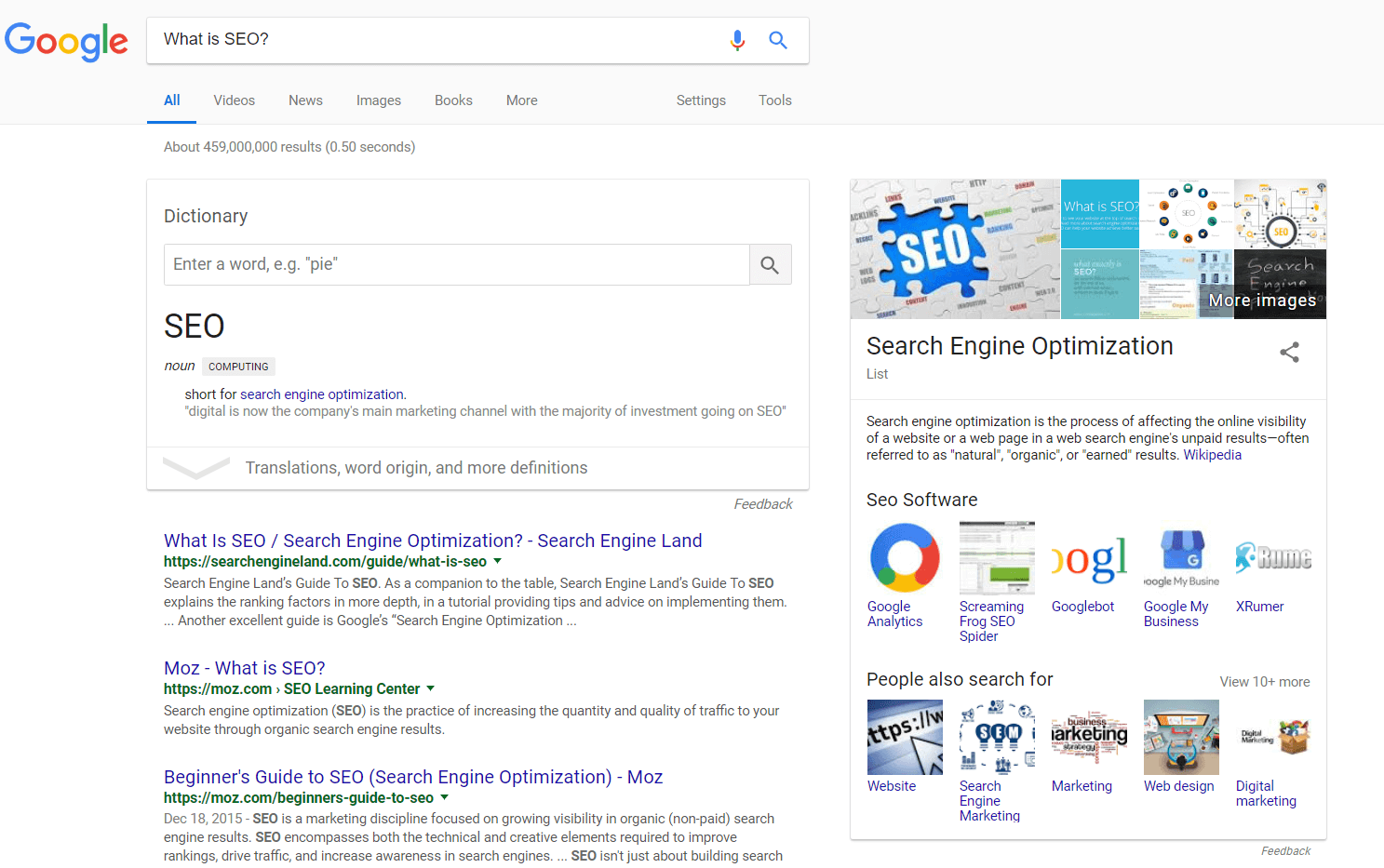1384x868 pixels.
Task: Share the Search Engine Optimization panel
Action: pos(1289,352)
